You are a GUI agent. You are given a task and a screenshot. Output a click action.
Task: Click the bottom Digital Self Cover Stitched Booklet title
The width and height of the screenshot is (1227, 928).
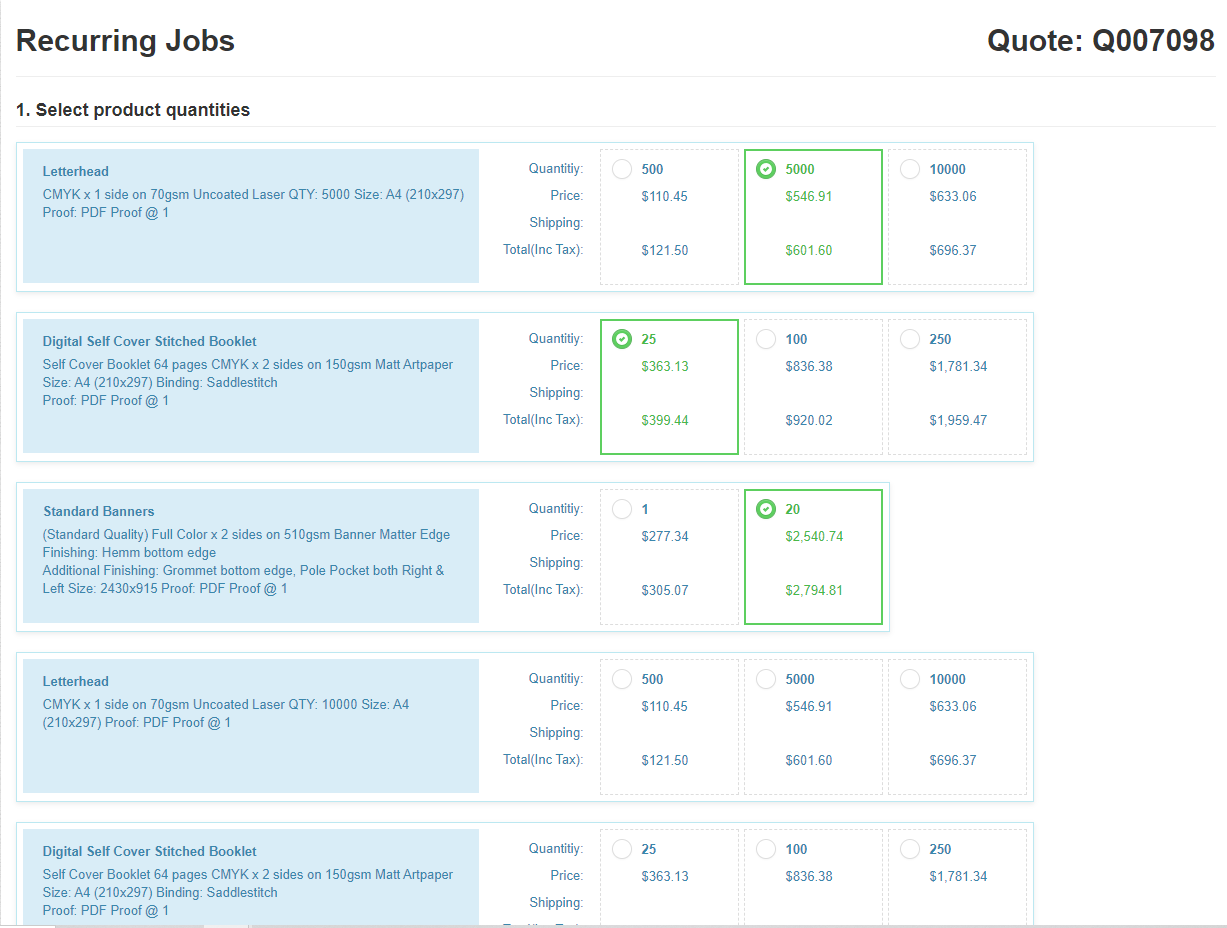[150, 851]
